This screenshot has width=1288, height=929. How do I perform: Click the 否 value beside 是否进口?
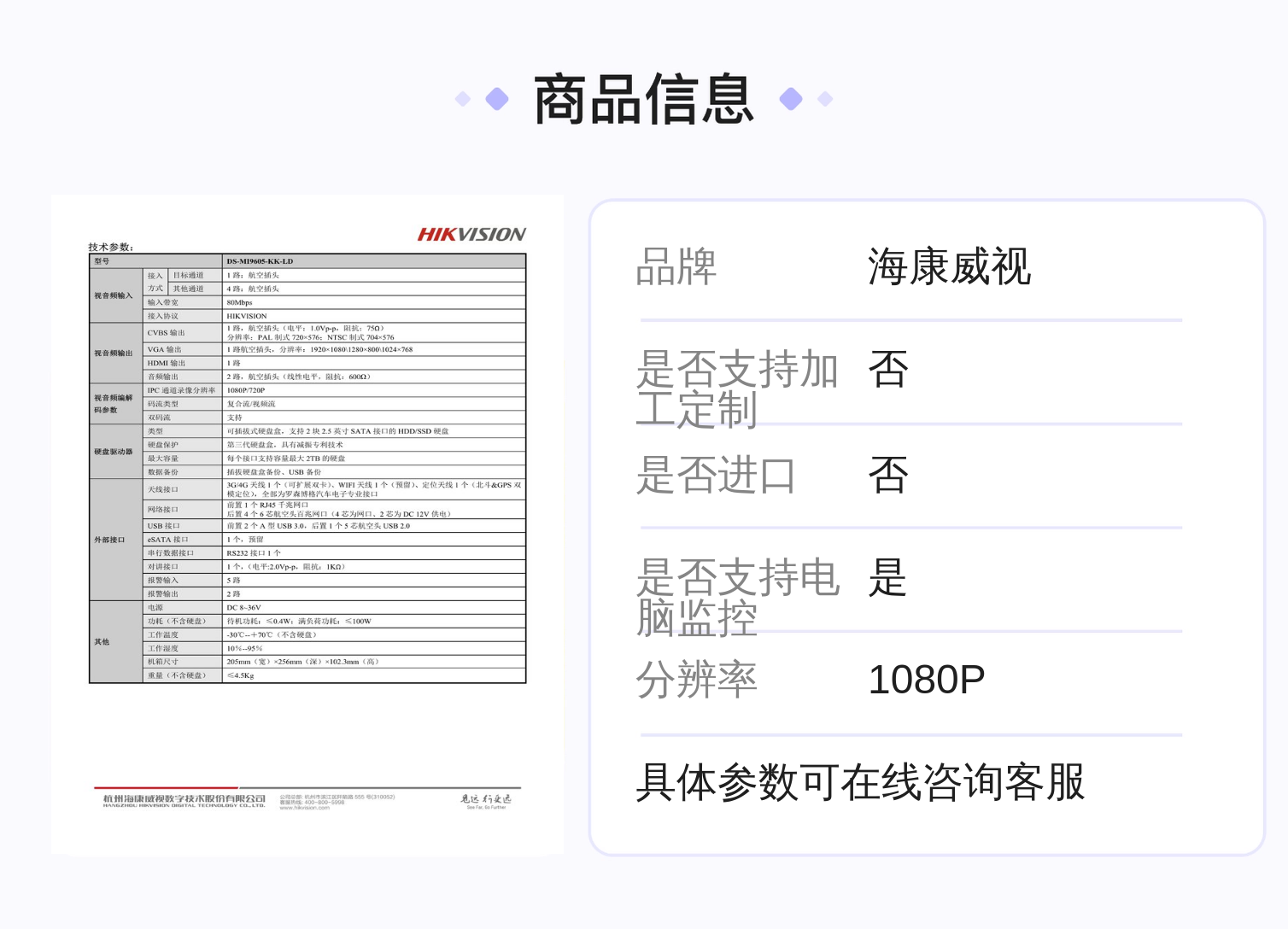tap(888, 475)
